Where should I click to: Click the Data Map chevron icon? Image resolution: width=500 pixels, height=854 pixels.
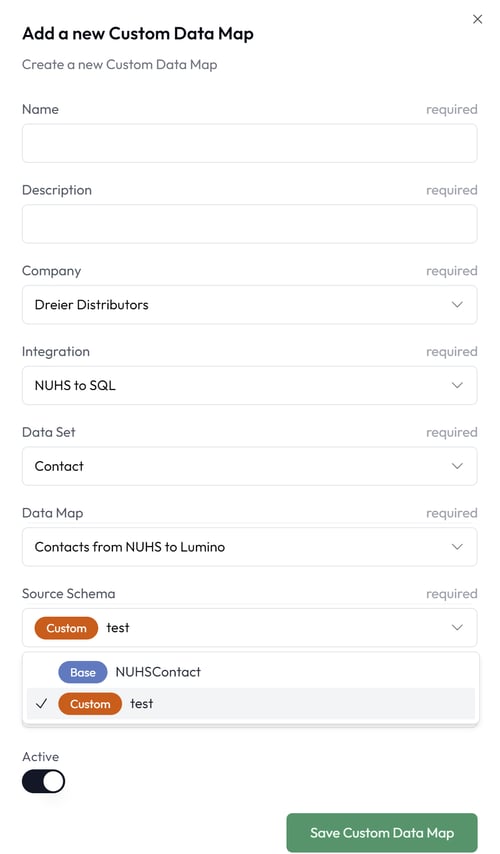457,546
